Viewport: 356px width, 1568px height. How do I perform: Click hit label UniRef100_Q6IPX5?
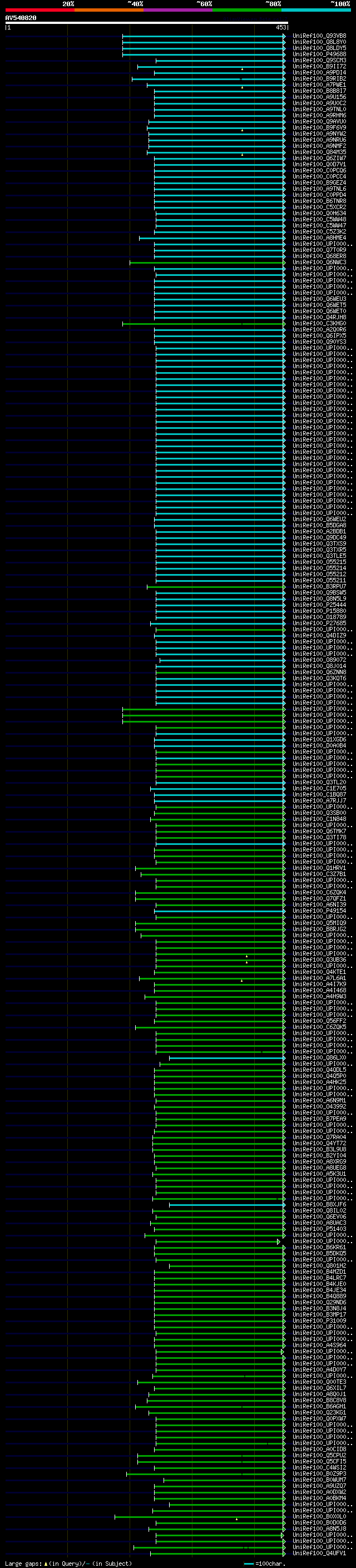coord(319,335)
